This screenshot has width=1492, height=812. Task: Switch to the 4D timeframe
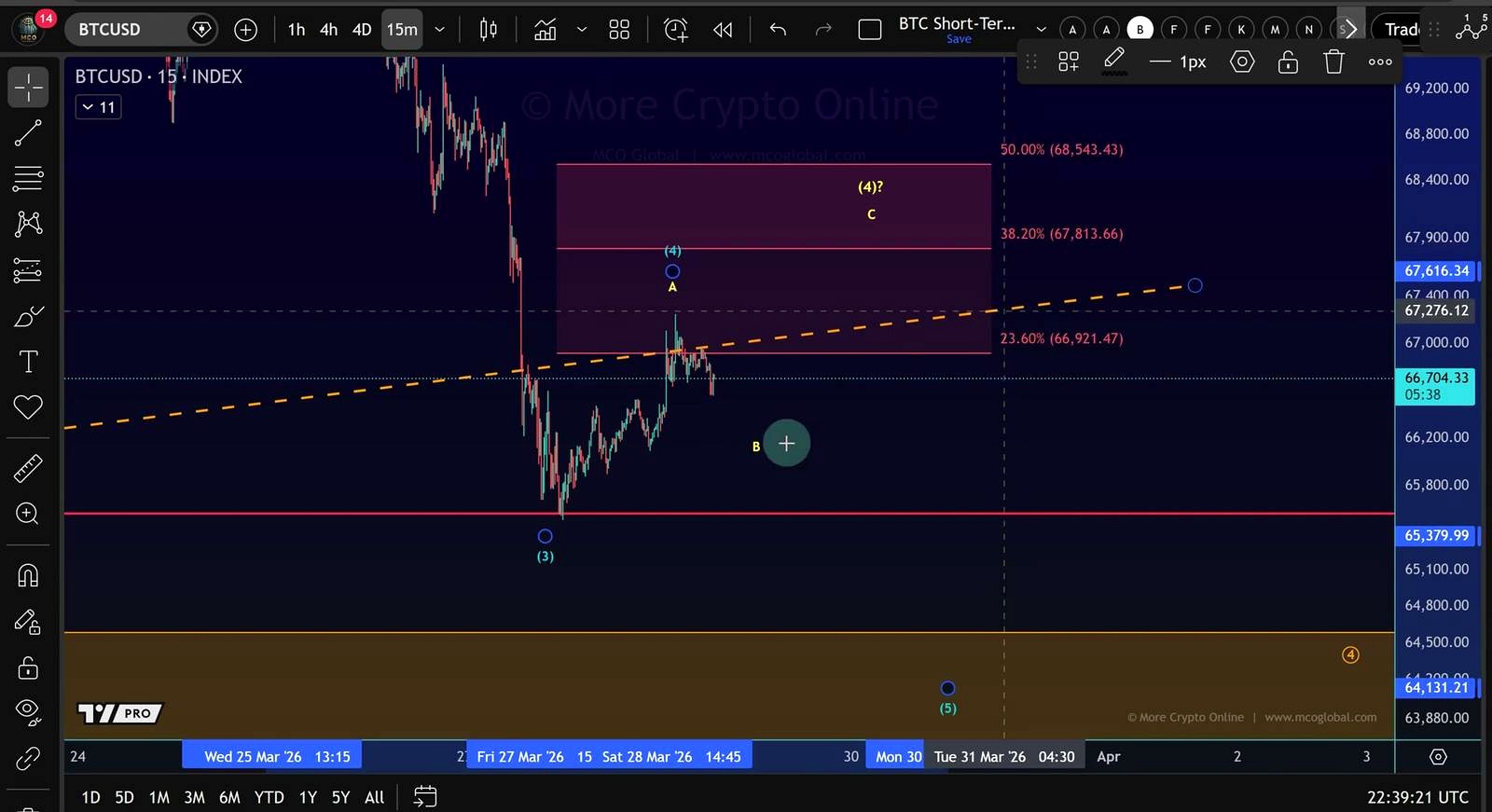[x=362, y=30]
